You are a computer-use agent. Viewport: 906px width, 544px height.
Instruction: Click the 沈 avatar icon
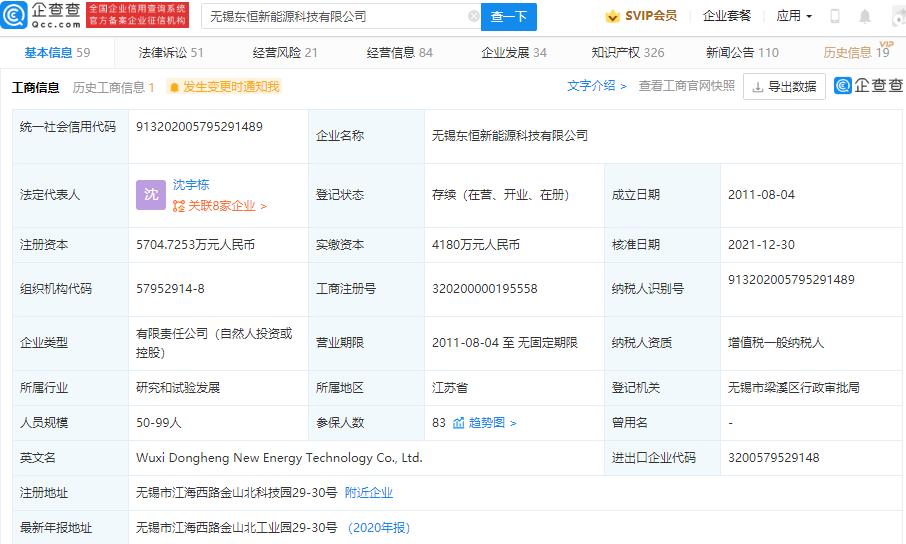pos(151,195)
